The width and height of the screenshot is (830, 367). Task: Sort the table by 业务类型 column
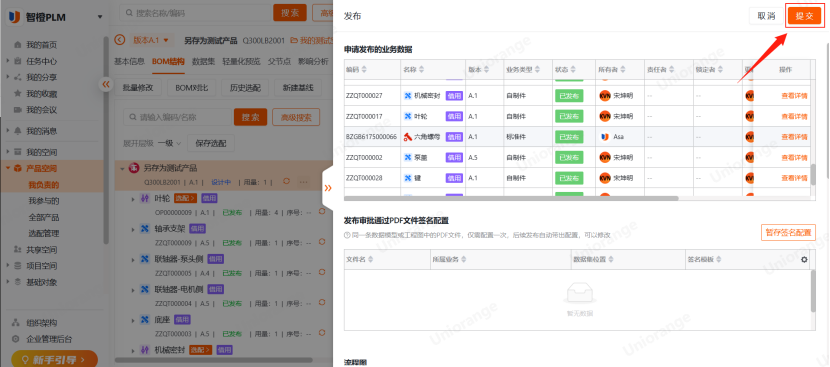(538, 69)
